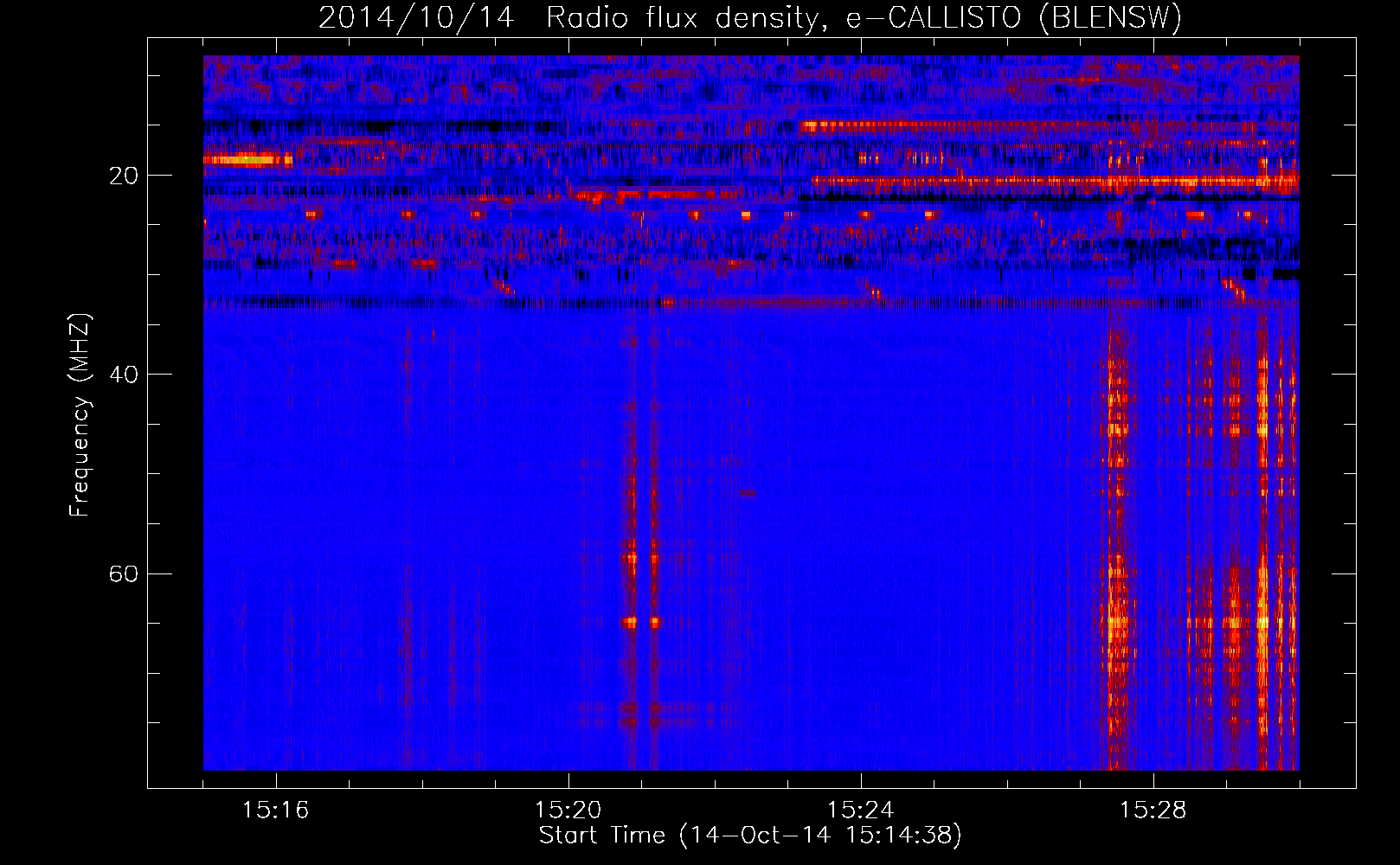Viewport: 1400px width, 865px height.
Task: Click the time tick label '15:20'
Action: pyautogui.click(x=568, y=811)
